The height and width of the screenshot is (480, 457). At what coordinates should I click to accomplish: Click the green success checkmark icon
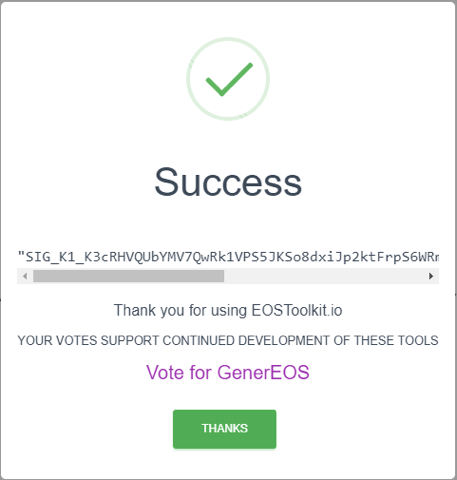point(229,79)
